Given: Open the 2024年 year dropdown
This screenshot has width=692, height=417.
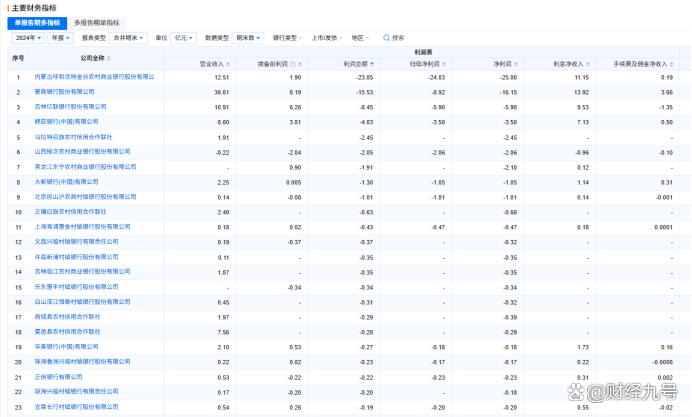Looking at the screenshot, I should click(28, 38).
